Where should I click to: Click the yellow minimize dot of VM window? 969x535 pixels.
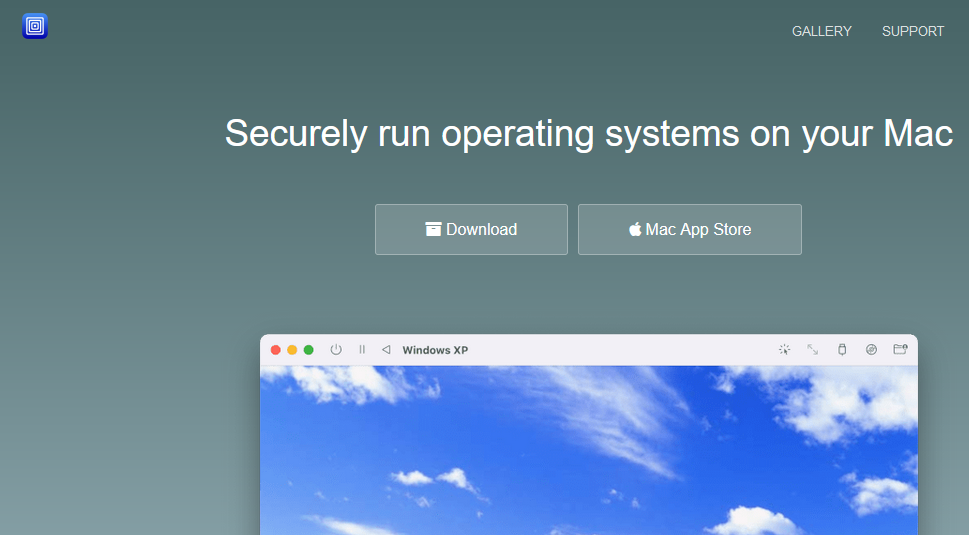coord(292,350)
